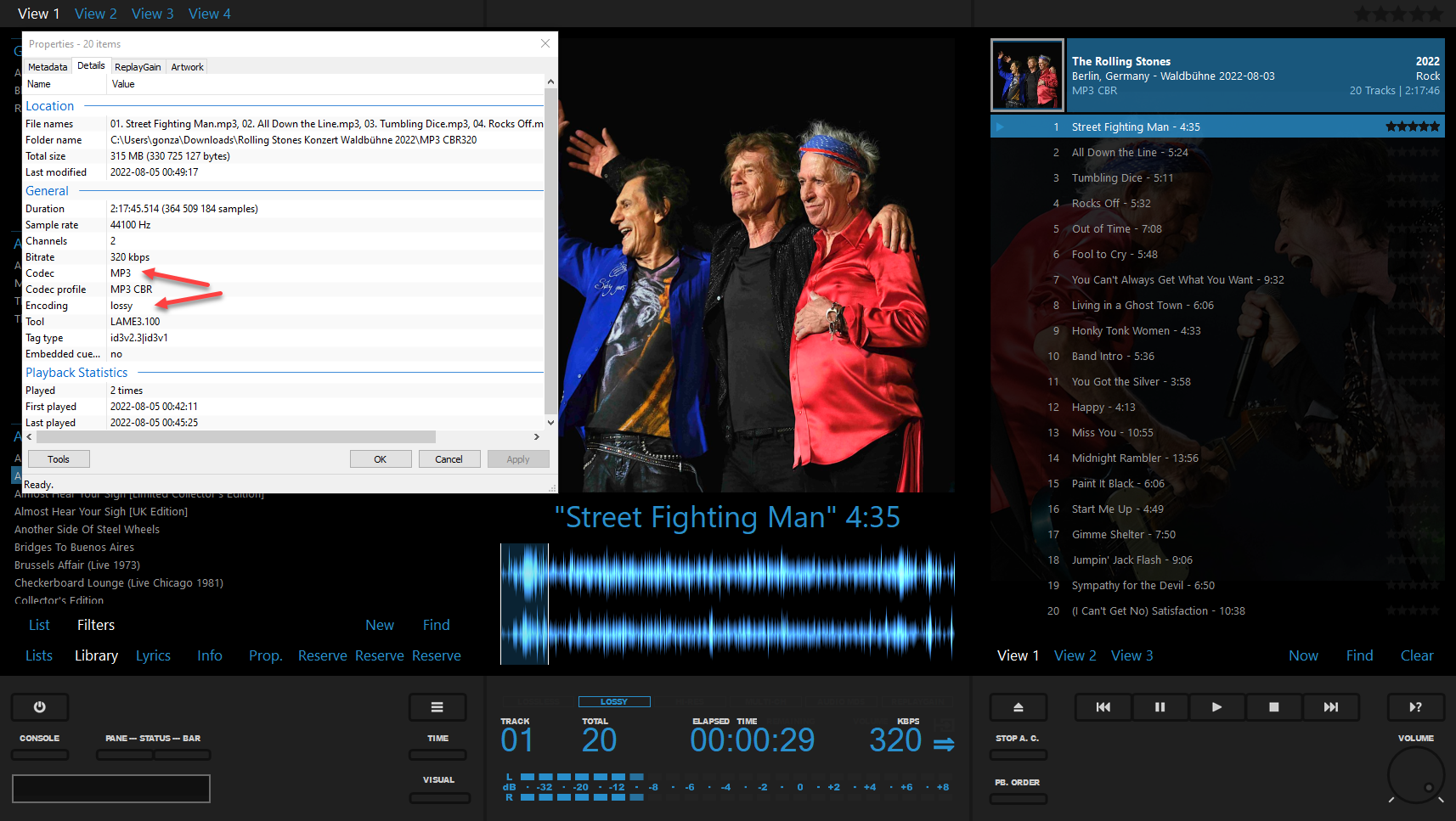This screenshot has height=821, width=1456.
Task: Open View 4 at top left
Action: [210, 14]
